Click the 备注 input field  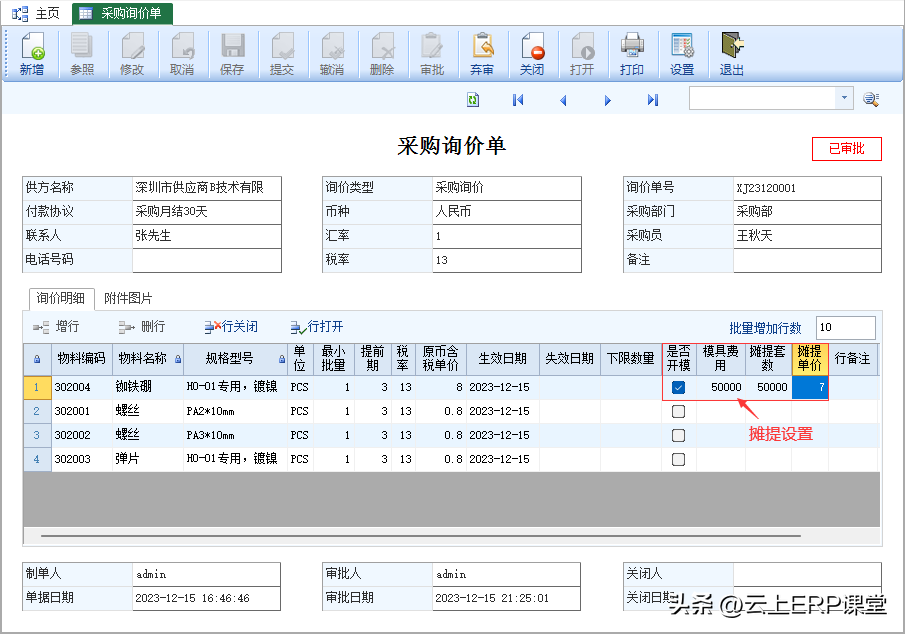(x=807, y=260)
